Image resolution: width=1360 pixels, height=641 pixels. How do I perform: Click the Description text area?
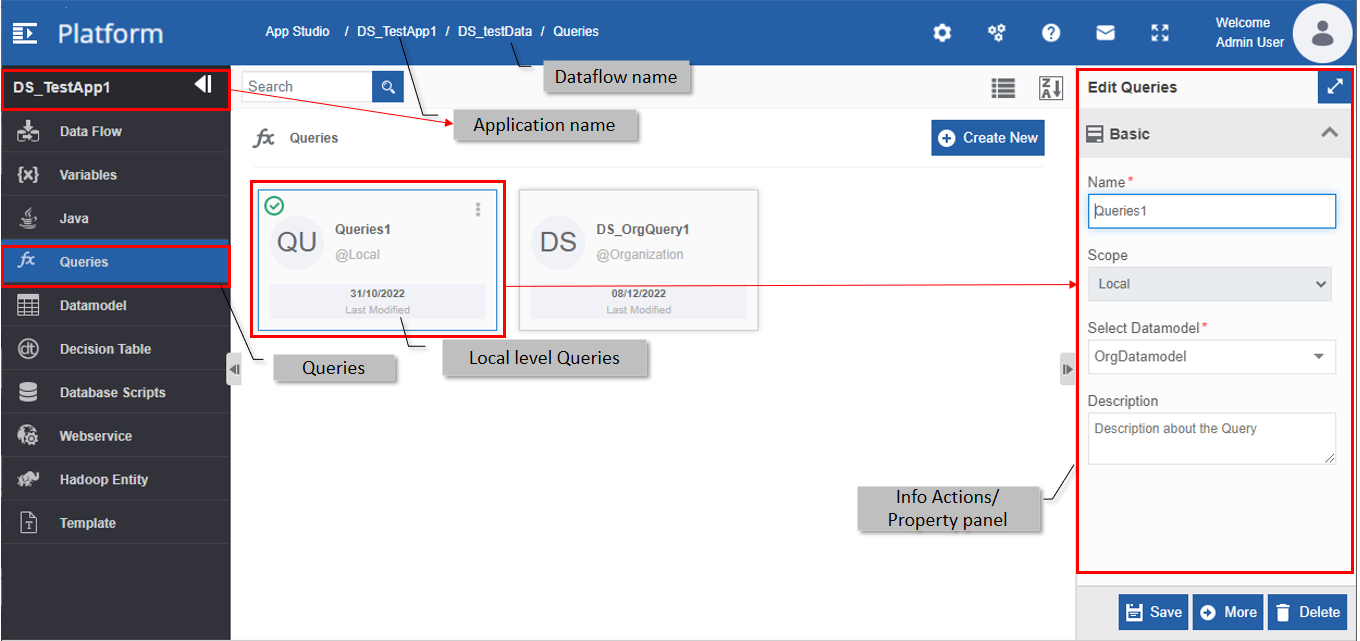click(x=1211, y=438)
